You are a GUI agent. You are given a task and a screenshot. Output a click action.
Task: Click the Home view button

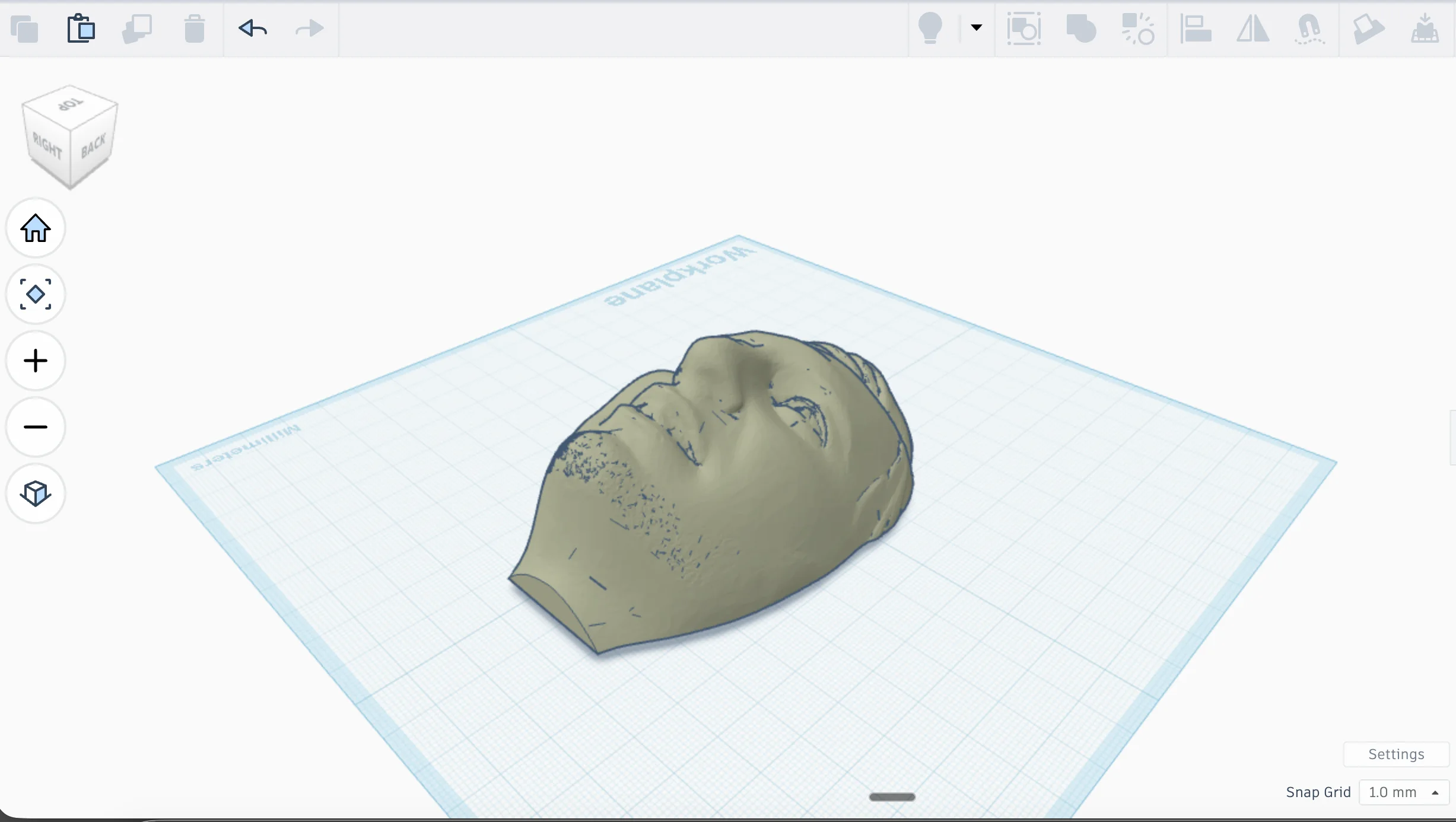click(36, 228)
